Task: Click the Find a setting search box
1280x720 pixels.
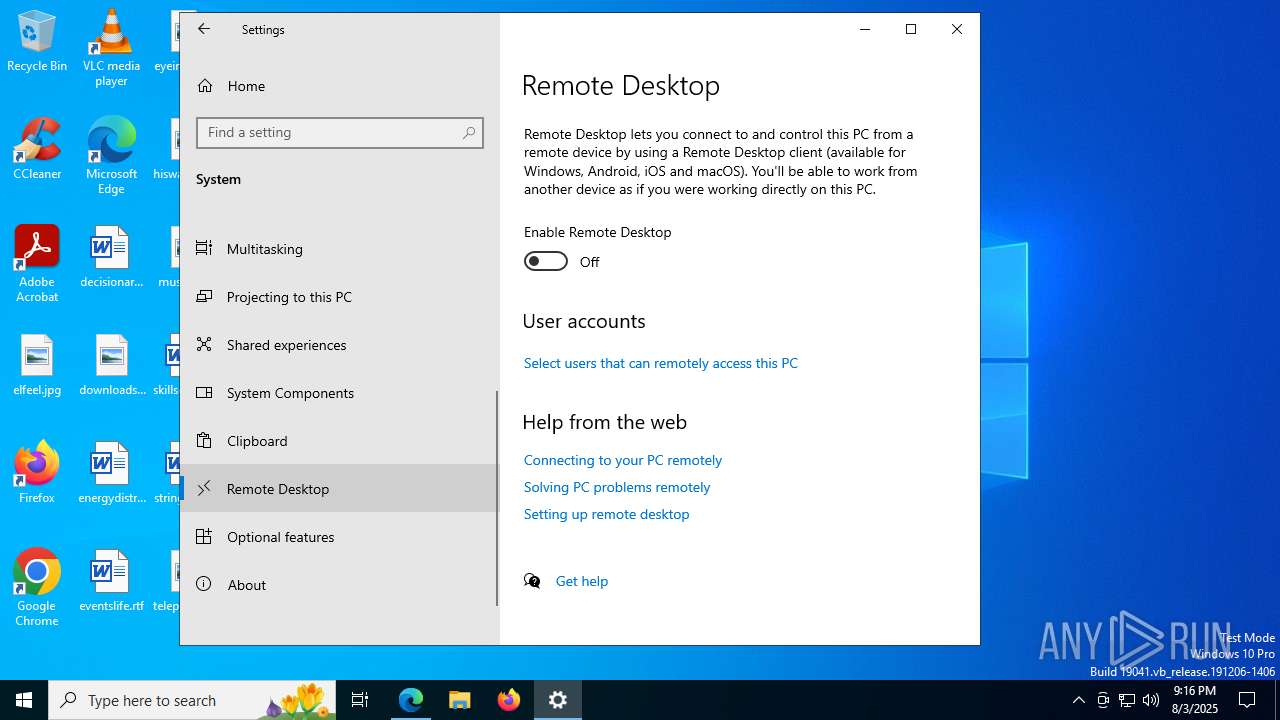Action: click(340, 133)
